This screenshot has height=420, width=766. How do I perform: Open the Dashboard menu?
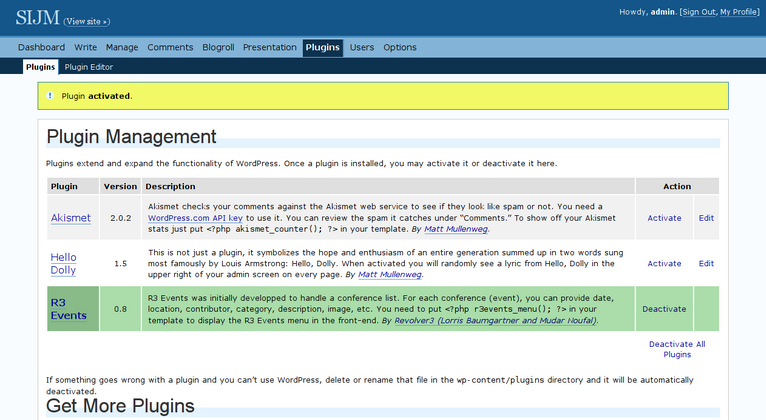[x=42, y=47]
